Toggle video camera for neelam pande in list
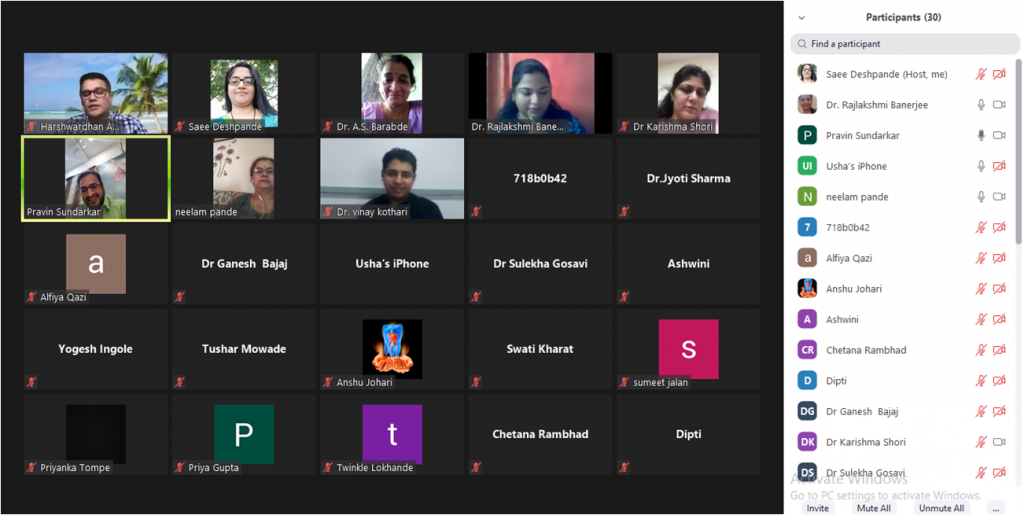This screenshot has width=1024, height=515. (999, 197)
